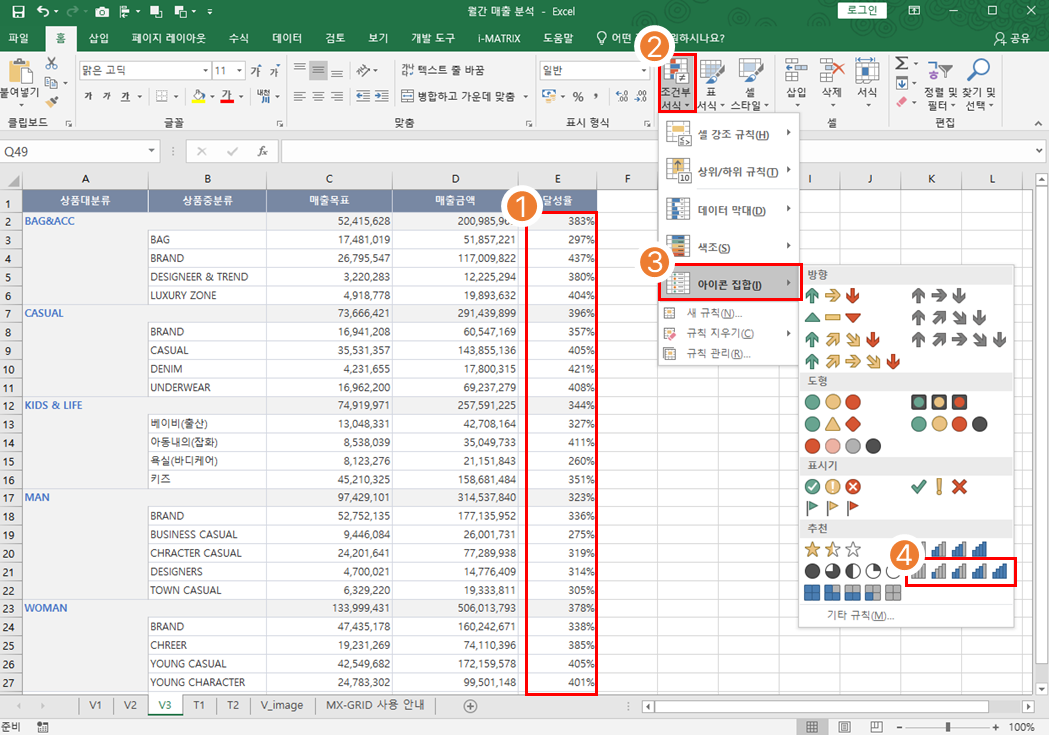The width and height of the screenshot is (1049, 735).
Task: Click the Cut scissors icon
Action: [51, 63]
